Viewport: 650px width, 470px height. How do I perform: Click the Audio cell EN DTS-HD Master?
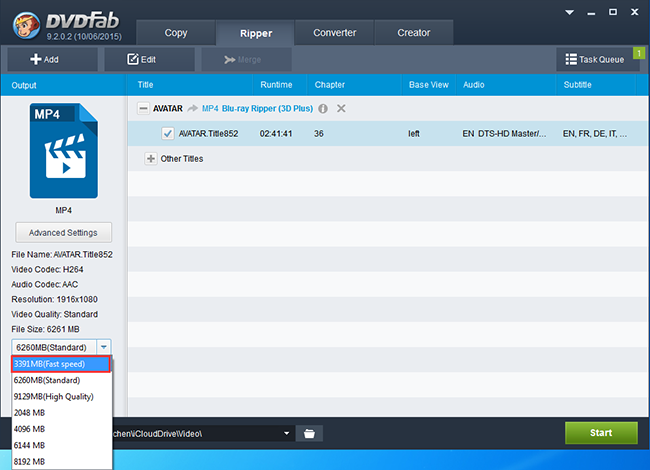tap(504, 133)
